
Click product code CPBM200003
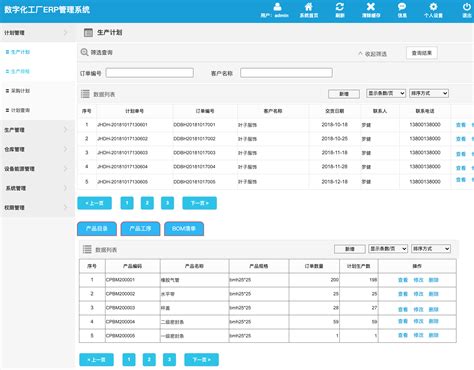point(120,308)
